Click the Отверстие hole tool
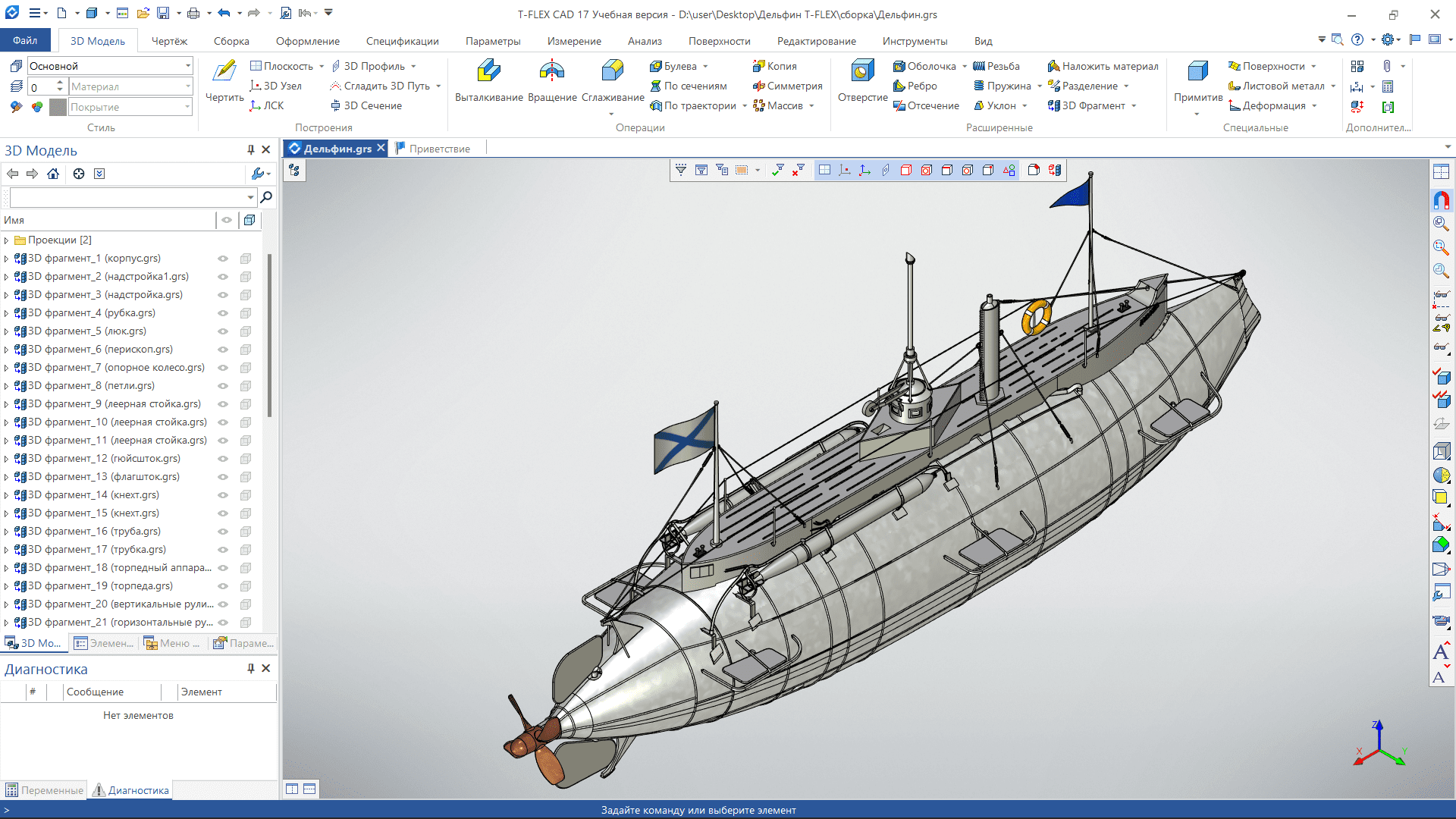Viewport: 1456px width, 819px height. coord(862,81)
